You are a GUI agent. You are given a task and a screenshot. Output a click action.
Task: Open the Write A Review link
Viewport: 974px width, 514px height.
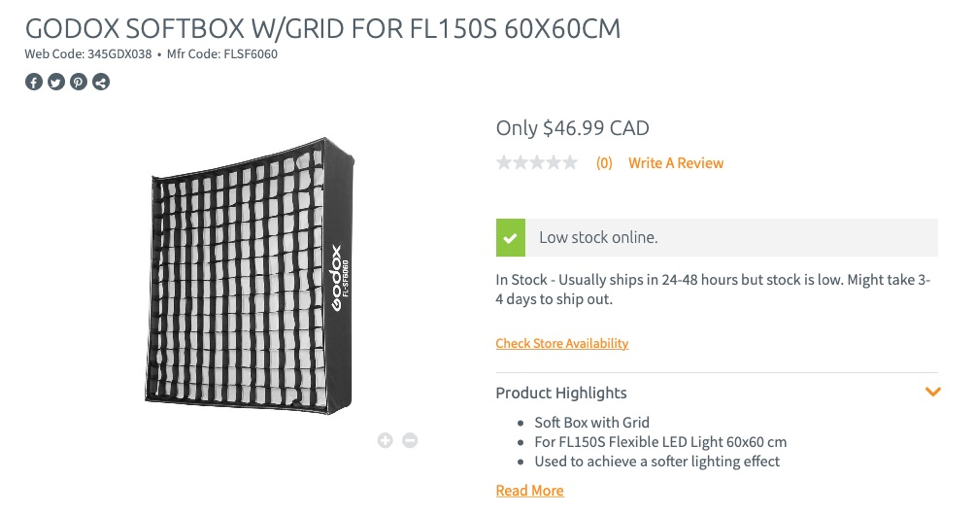tap(675, 163)
